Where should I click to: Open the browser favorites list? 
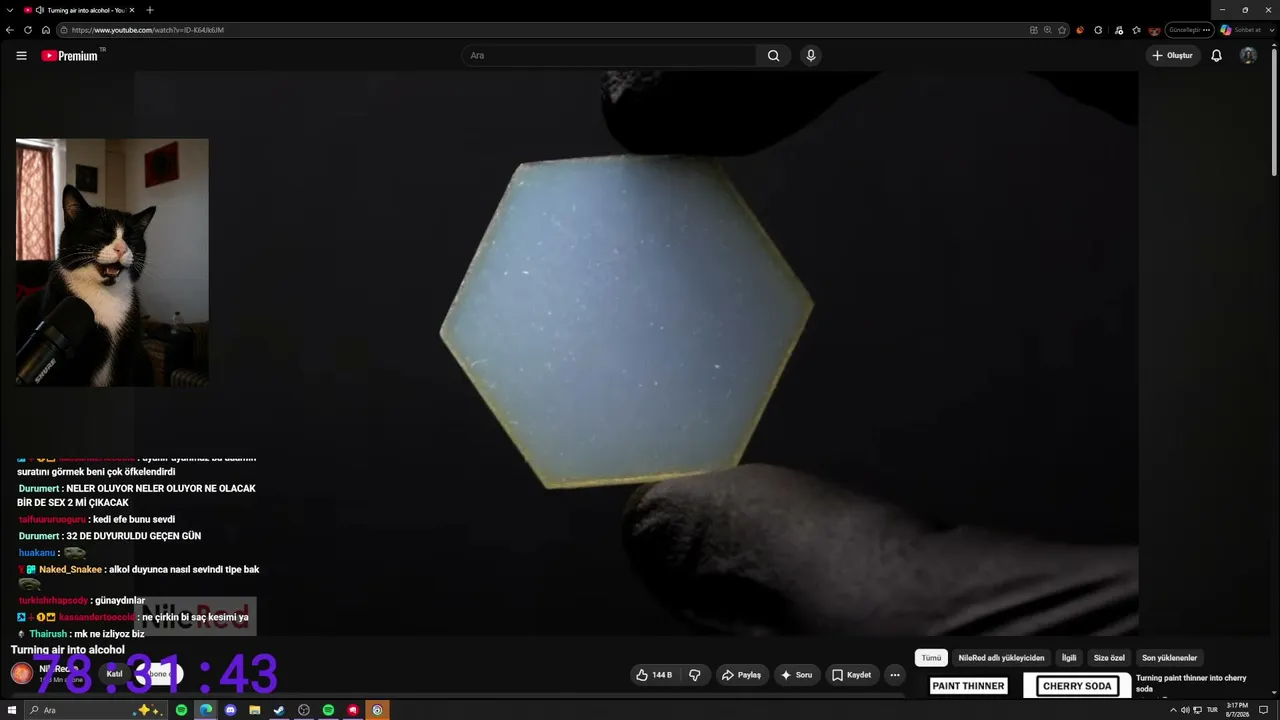(x=1136, y=30)
